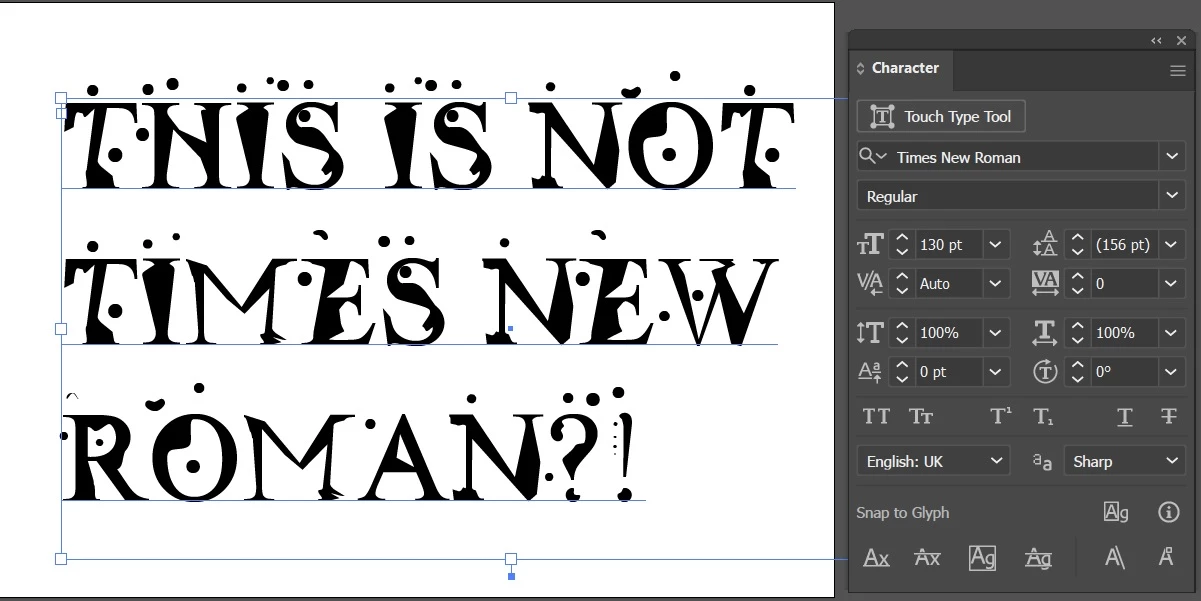Viewport: 1201px width, 601px height.
Task: Switch to the Character tab
Action: coord(905,68)
